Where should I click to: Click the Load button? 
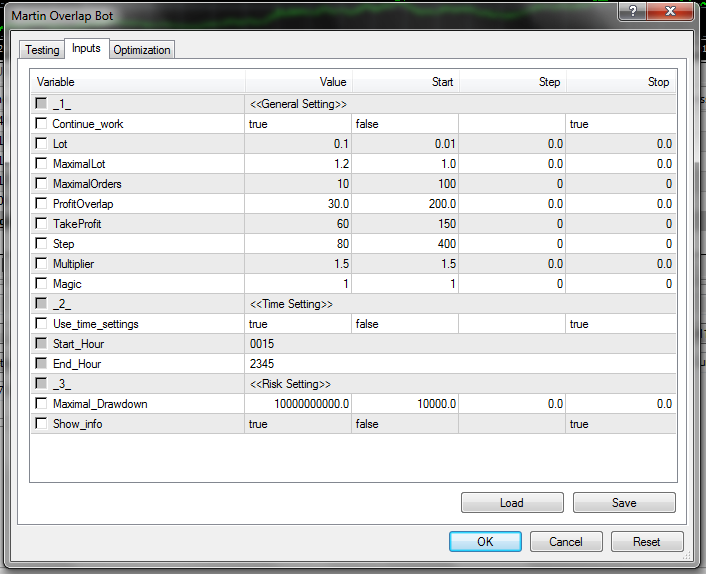[x=512, y=502]
